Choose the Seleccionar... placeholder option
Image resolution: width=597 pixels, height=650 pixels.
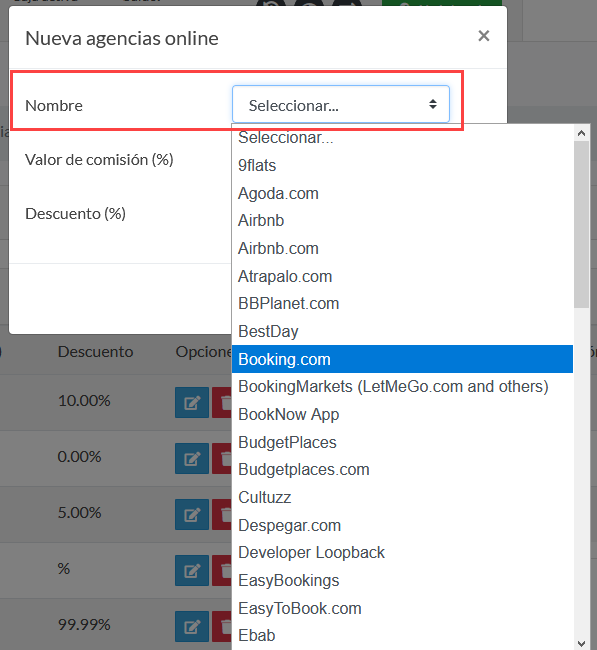tap(402, 138)
